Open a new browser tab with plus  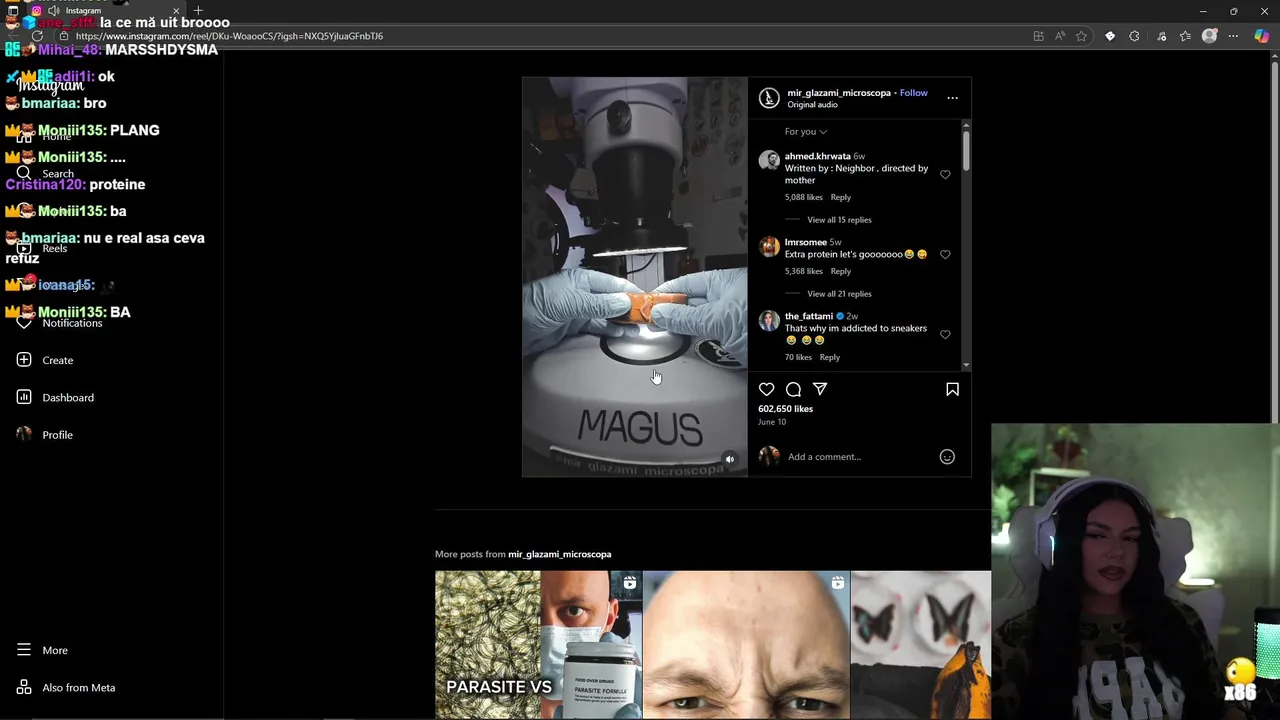pos(198,11)
